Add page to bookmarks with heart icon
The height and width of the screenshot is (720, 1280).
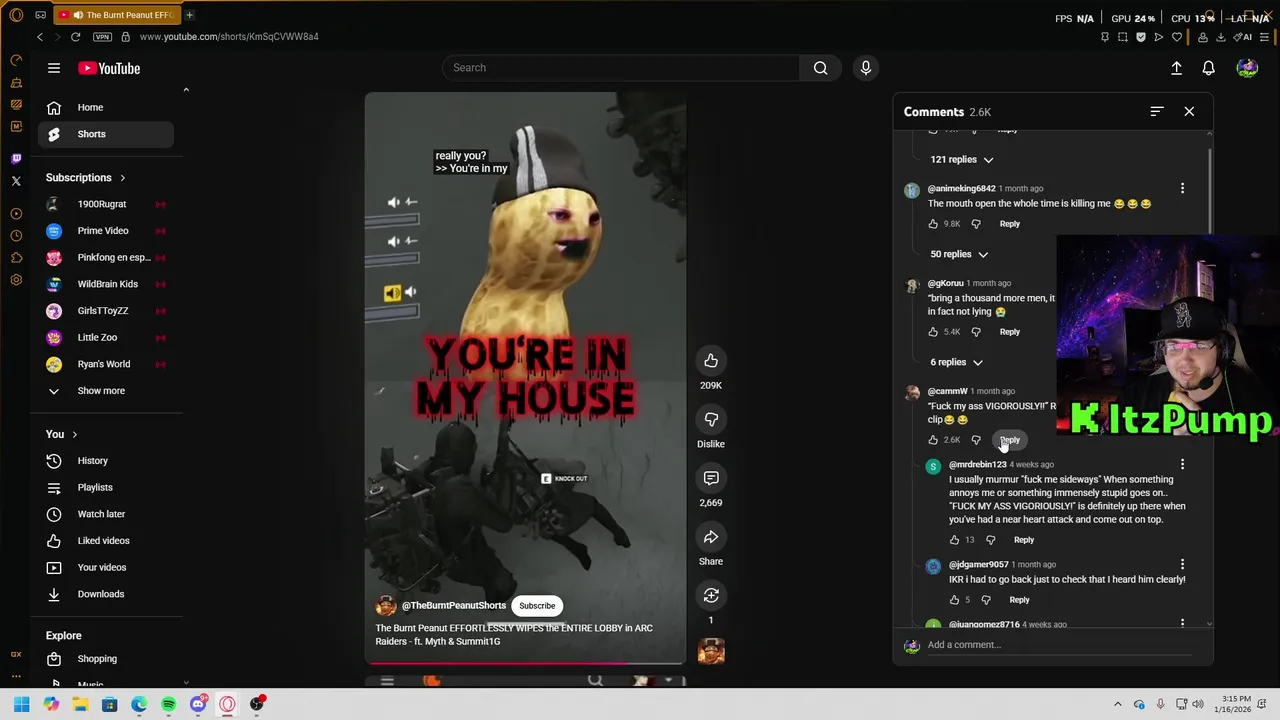[x=1177, y=37]
